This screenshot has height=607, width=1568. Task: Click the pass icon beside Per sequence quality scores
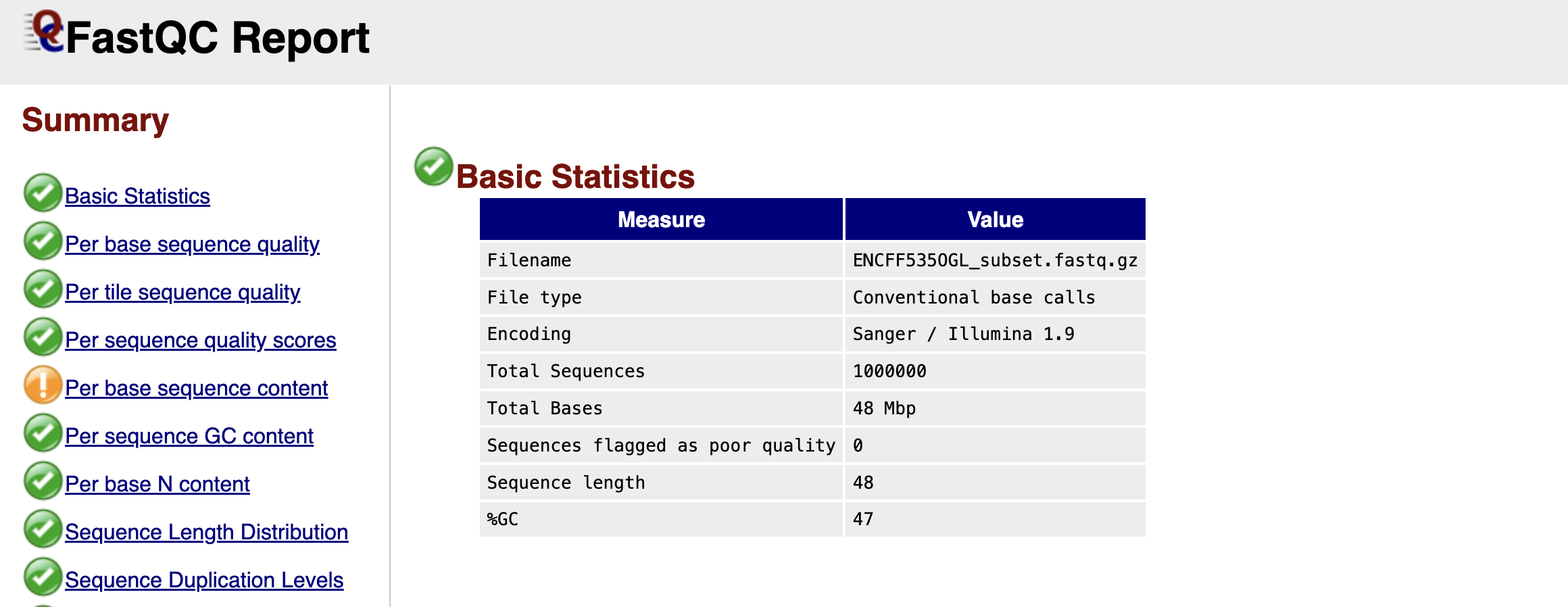click(43, 337)
